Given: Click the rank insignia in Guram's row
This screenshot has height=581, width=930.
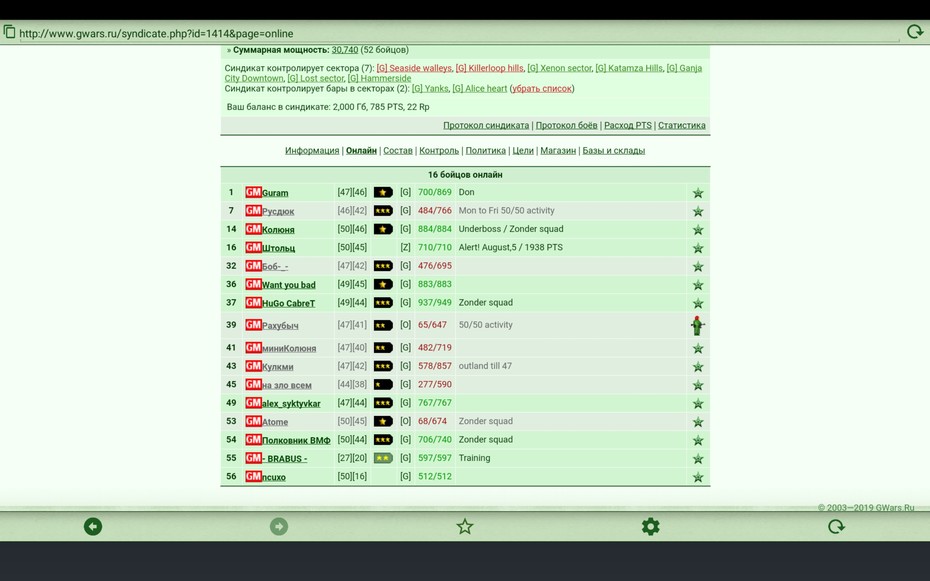Looking at the screenshot, I should coord(383,192).
